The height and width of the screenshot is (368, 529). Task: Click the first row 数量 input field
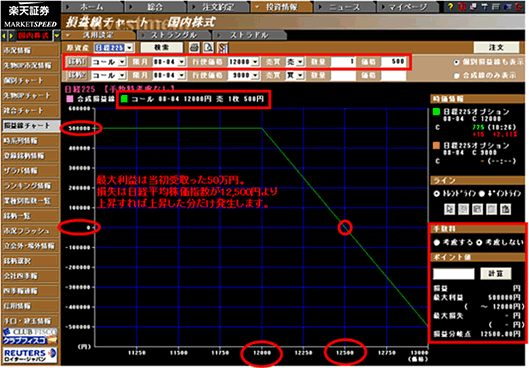pos(343,62)
